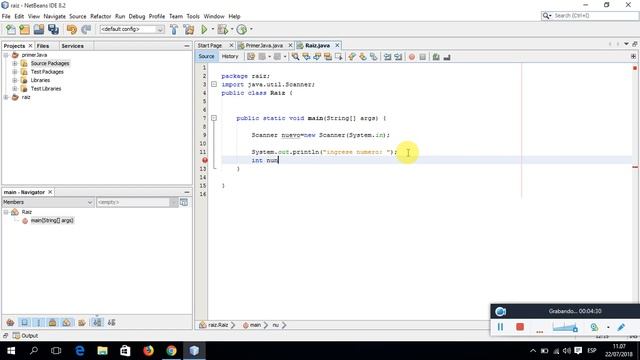This screenshot has width=640, height=360.
Task: Click the Source view button
Action: click(x=206, y=56)
